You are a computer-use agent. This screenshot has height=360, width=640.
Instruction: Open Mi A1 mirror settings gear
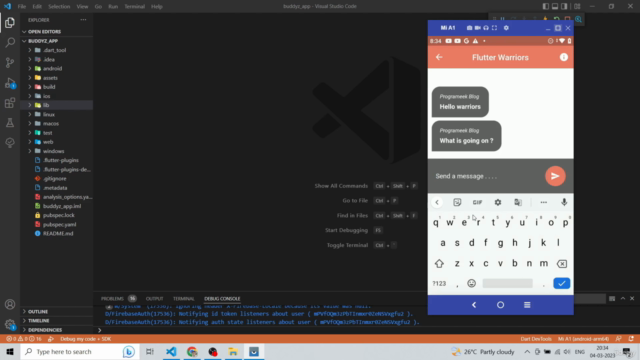click(x=506, y=28)
